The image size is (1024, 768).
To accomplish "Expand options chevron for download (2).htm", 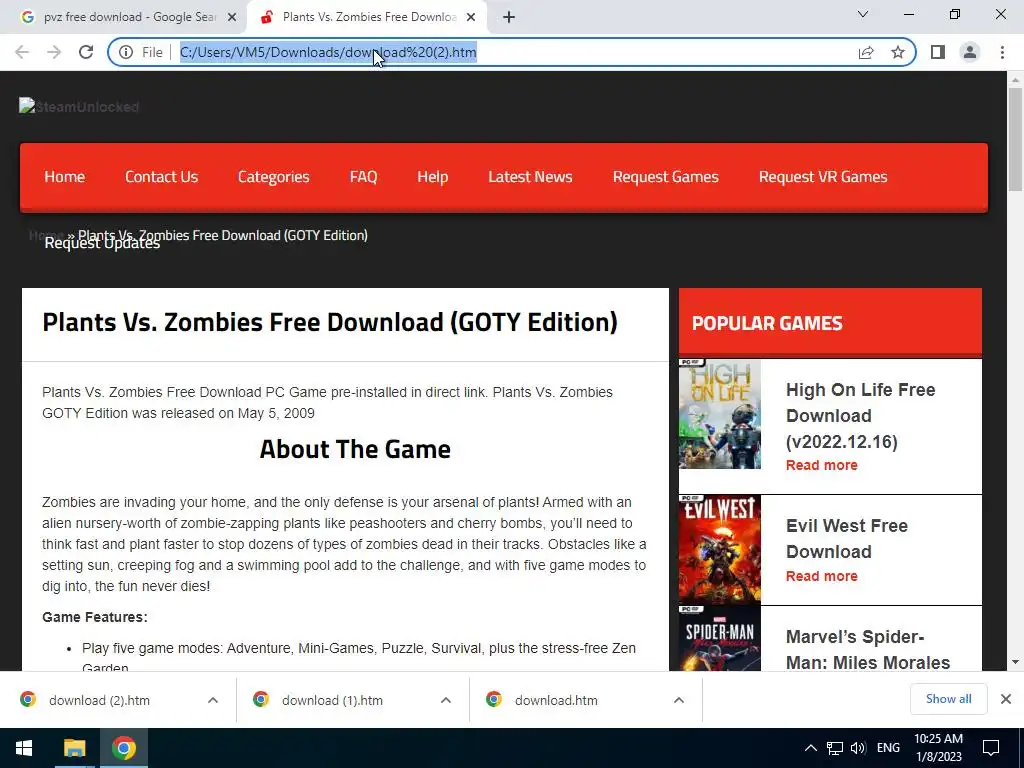I will pos(213,700).
